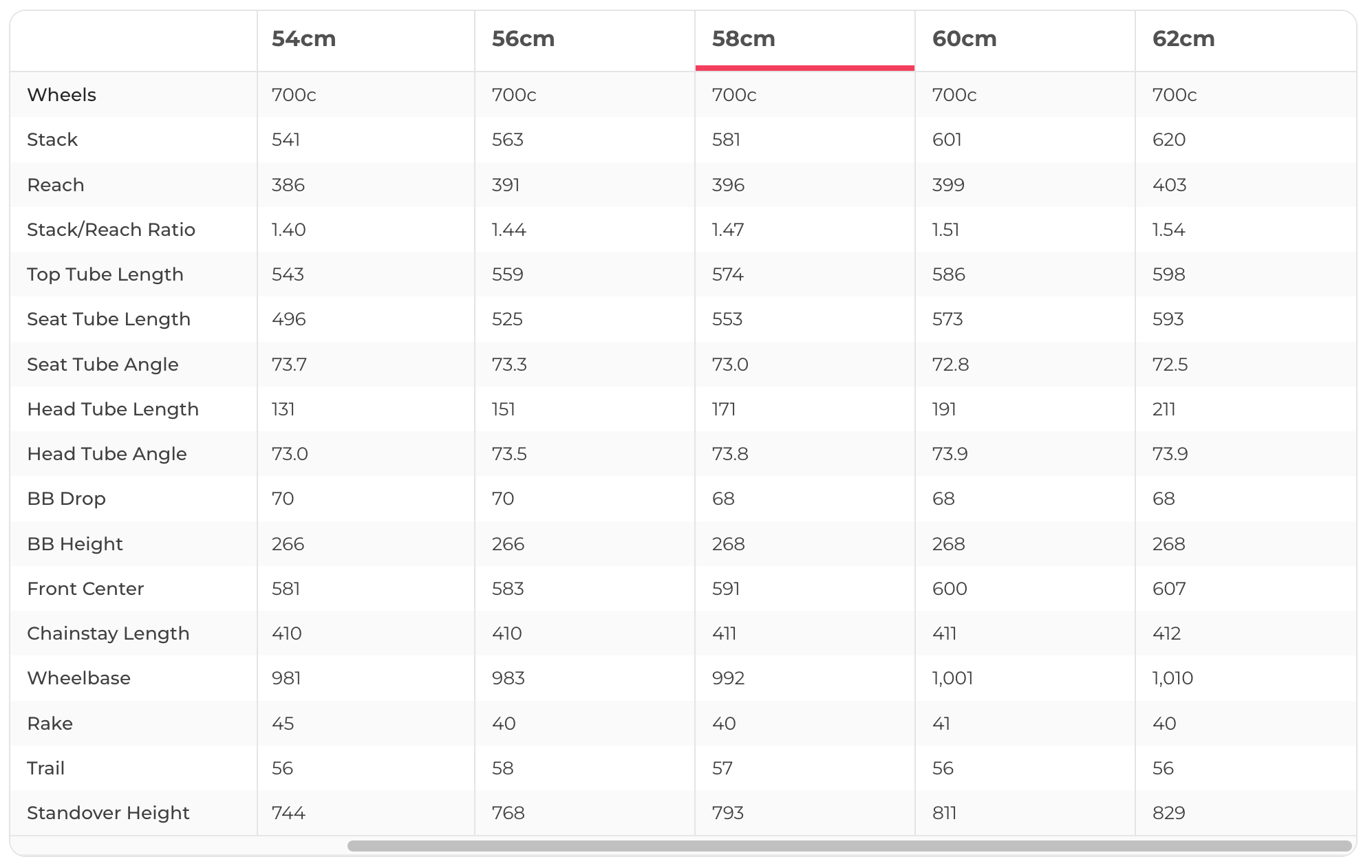Click the Top Tube Length row label
Image resolution: width=1372 pixels, height=868 pixels.
coord(105,274)
